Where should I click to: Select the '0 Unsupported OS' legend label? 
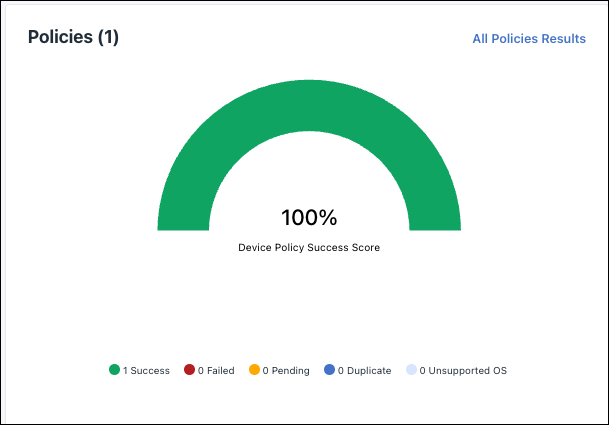(x=463, y=371)
